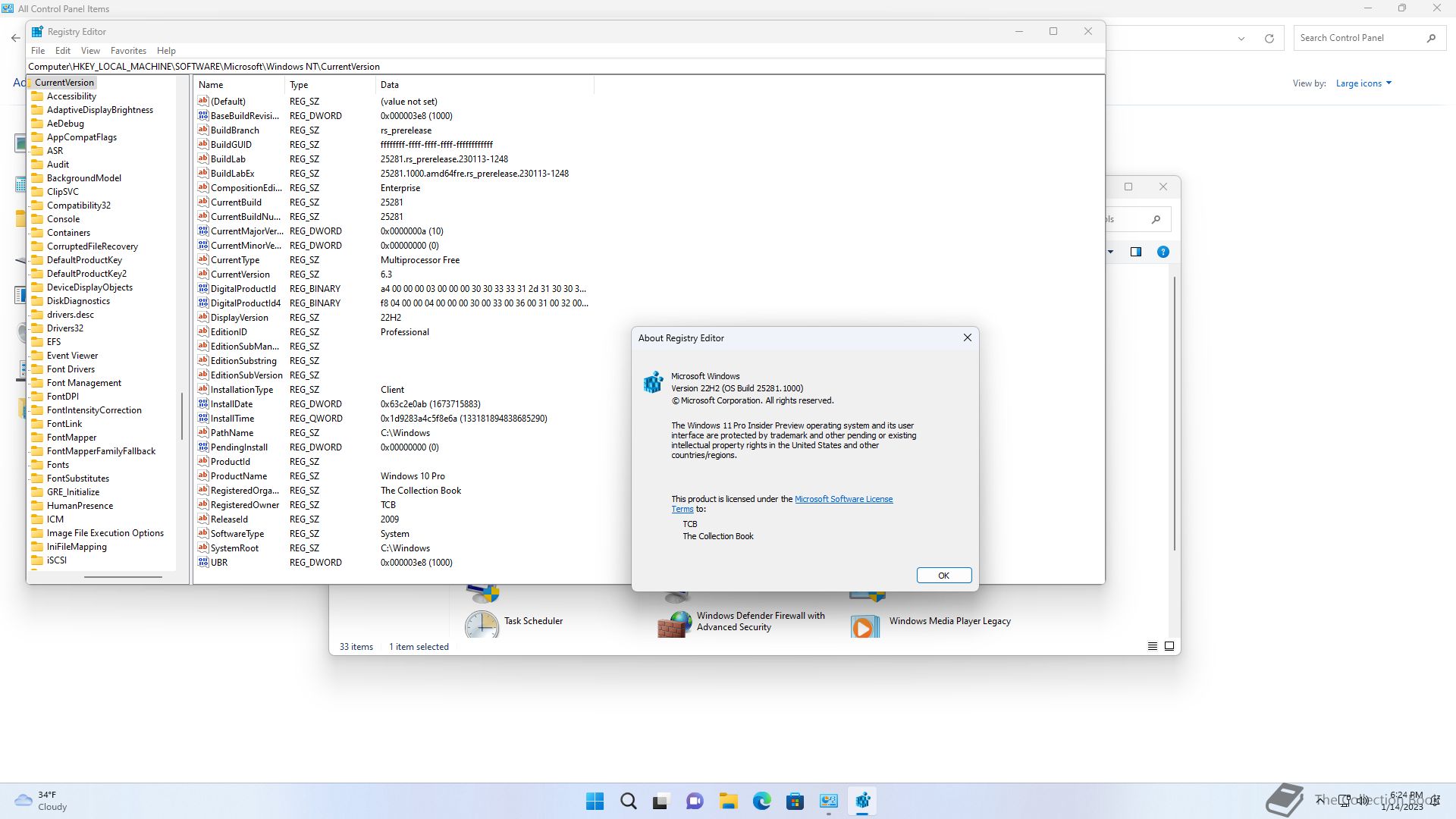Viewport: 1456px width, 819px height.
Task: Click the 'Windows 10 Pro' data cell
Action: (413, 476)
